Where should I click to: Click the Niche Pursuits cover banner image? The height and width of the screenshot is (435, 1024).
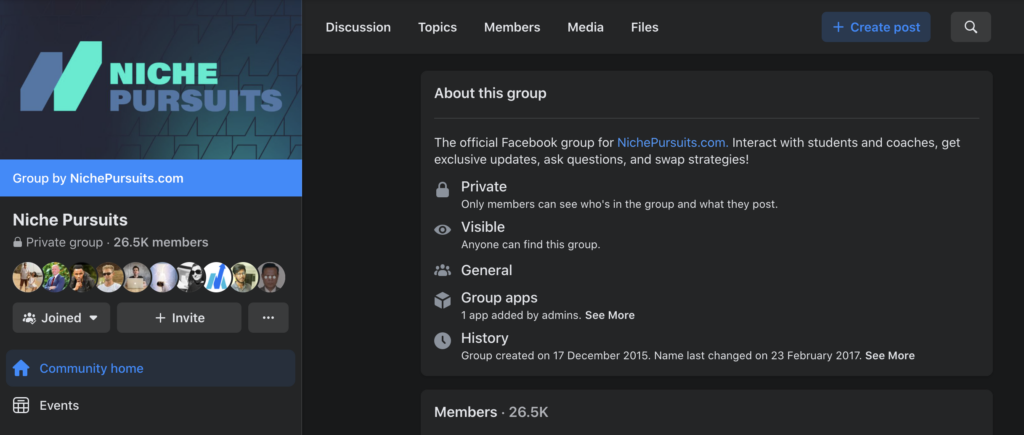point(151,80)
